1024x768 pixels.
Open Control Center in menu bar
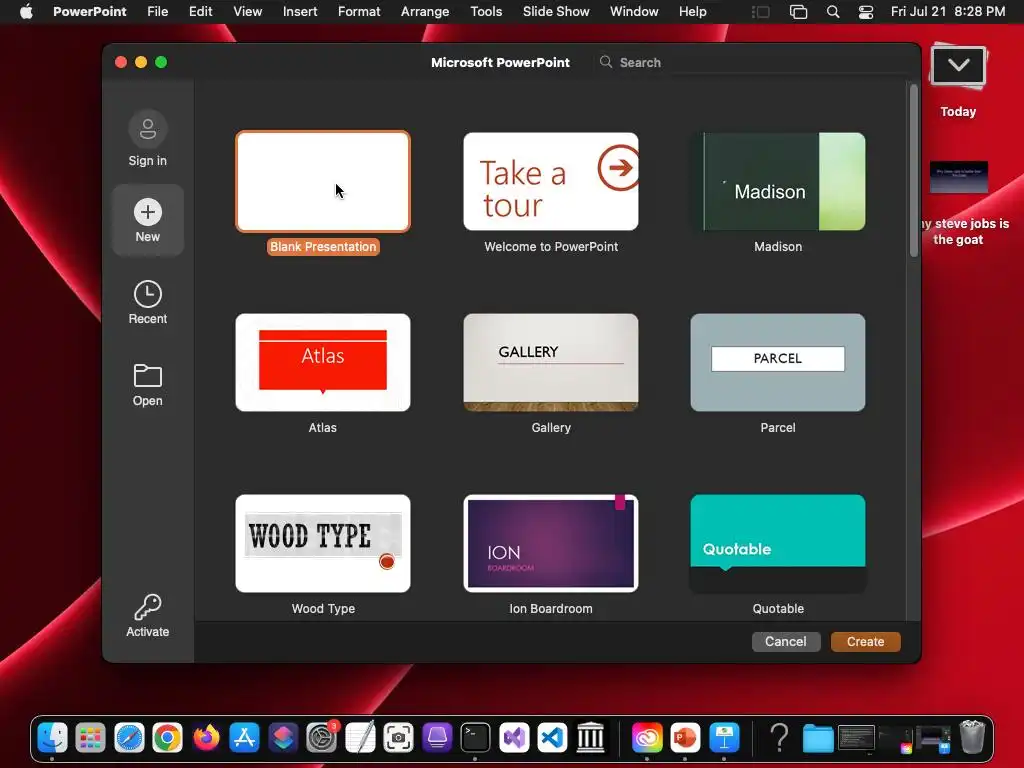pos(866,12)
